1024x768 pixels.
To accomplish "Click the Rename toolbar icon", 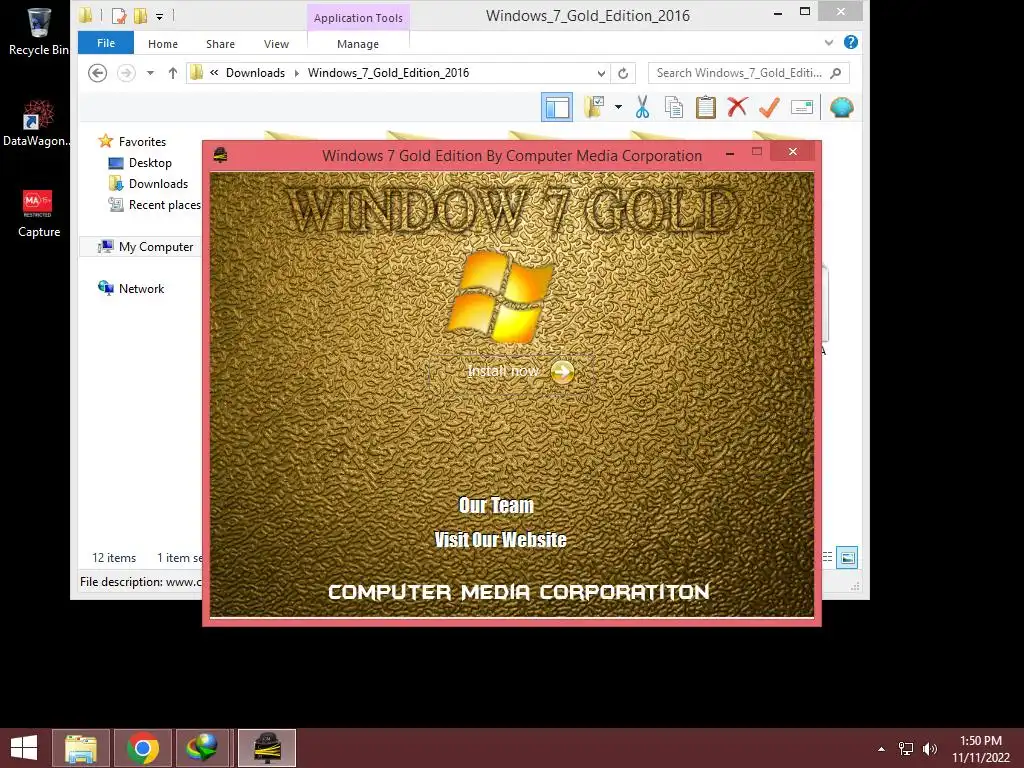I will point(802,107).
